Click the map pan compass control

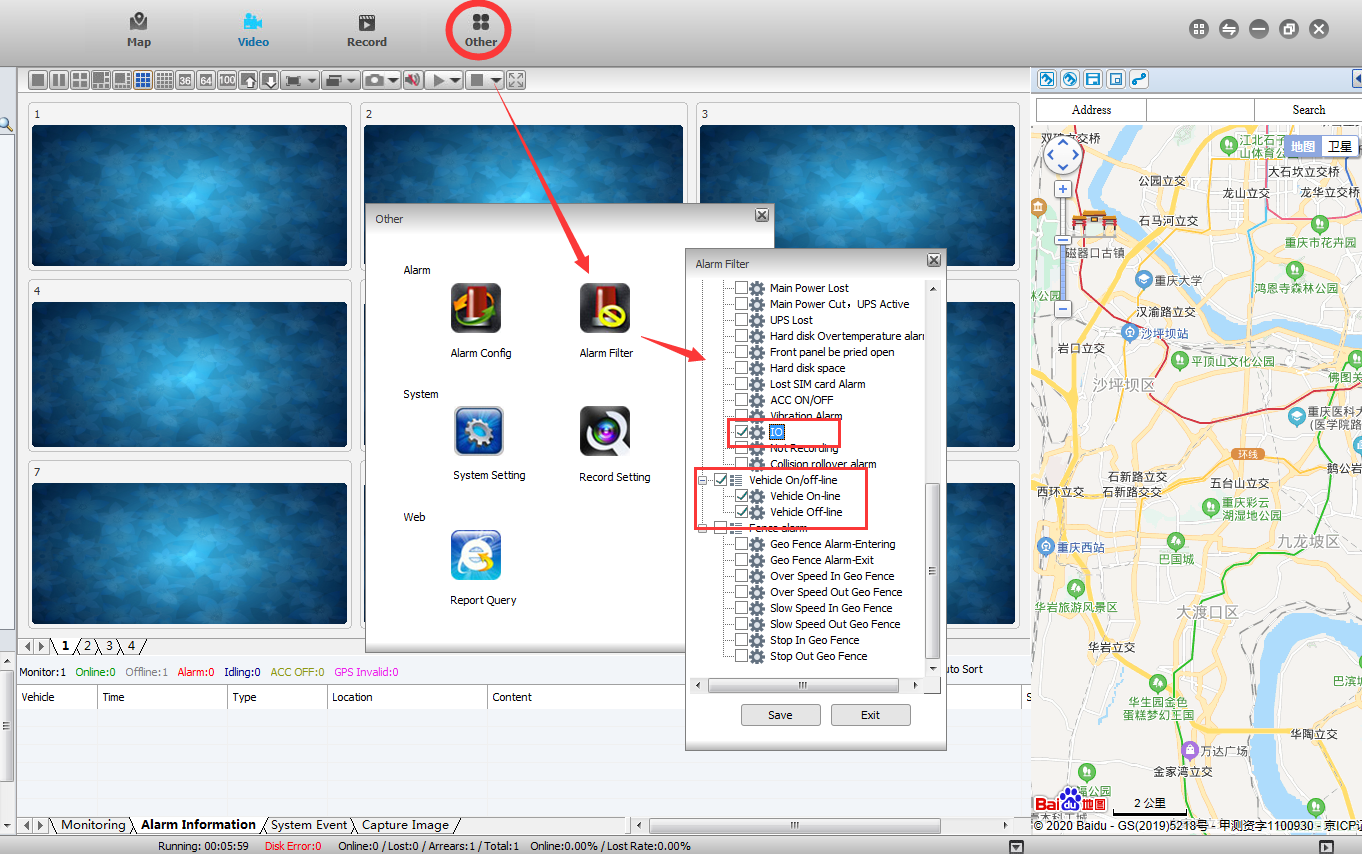coord(1062,155)
